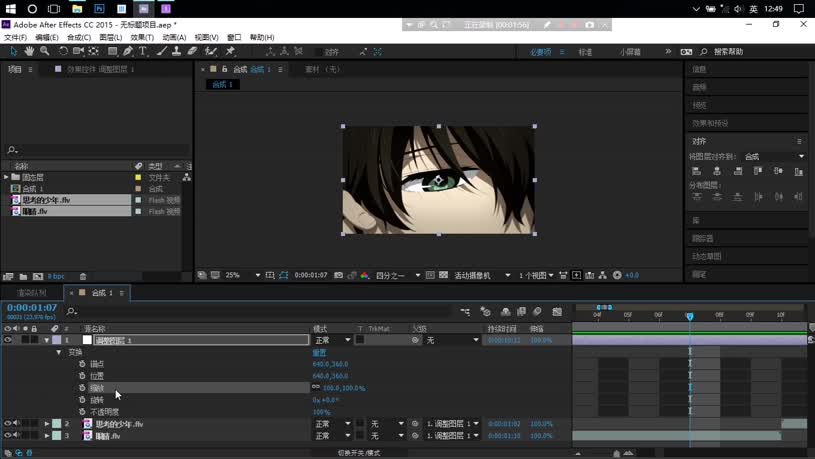The width and height of the screenshot is (815, 459).
Task: Select the Pan Behind anchor tool
Action: pos(94,51)
